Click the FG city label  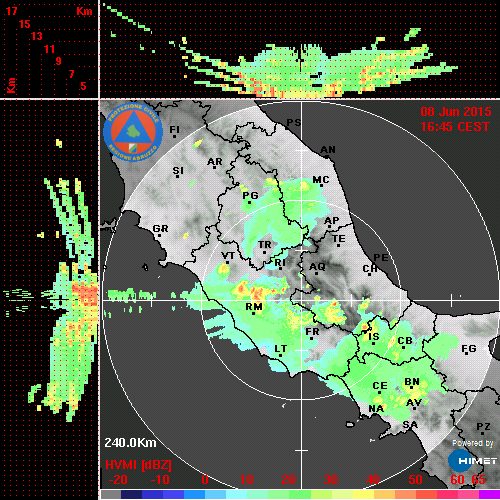469,349
